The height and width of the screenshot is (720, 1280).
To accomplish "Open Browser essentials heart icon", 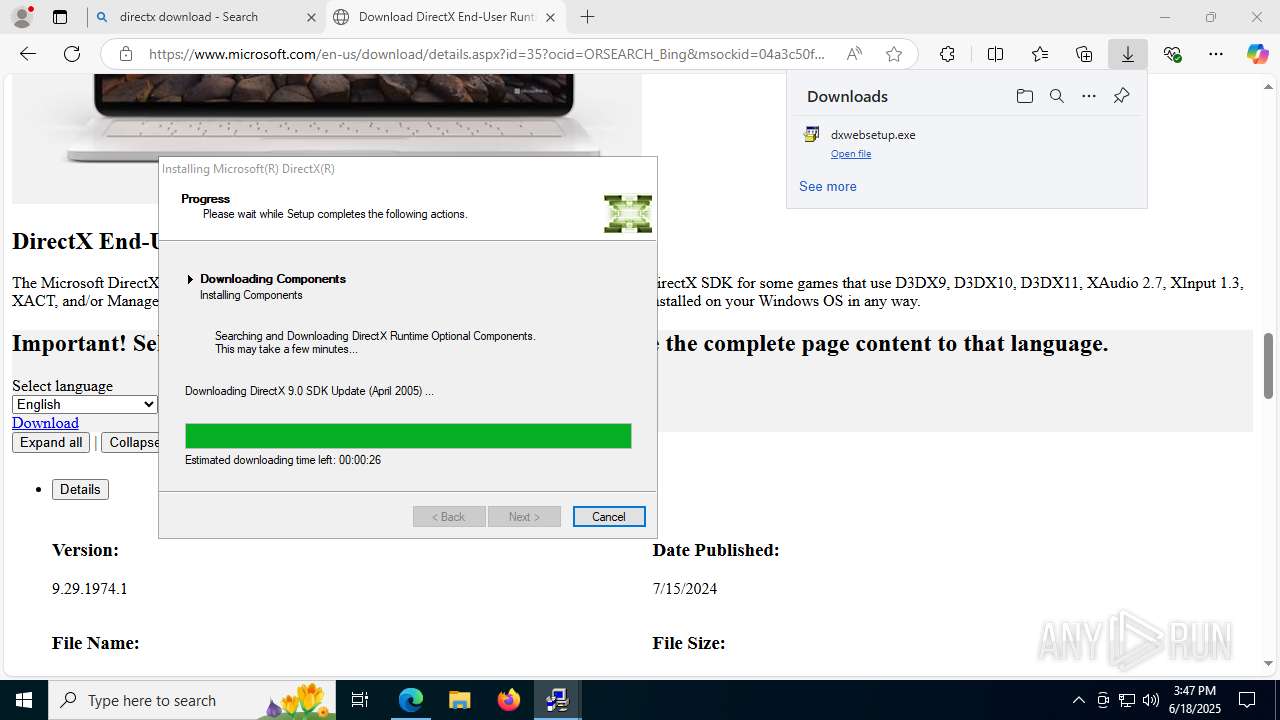I will click(1172, 54).
